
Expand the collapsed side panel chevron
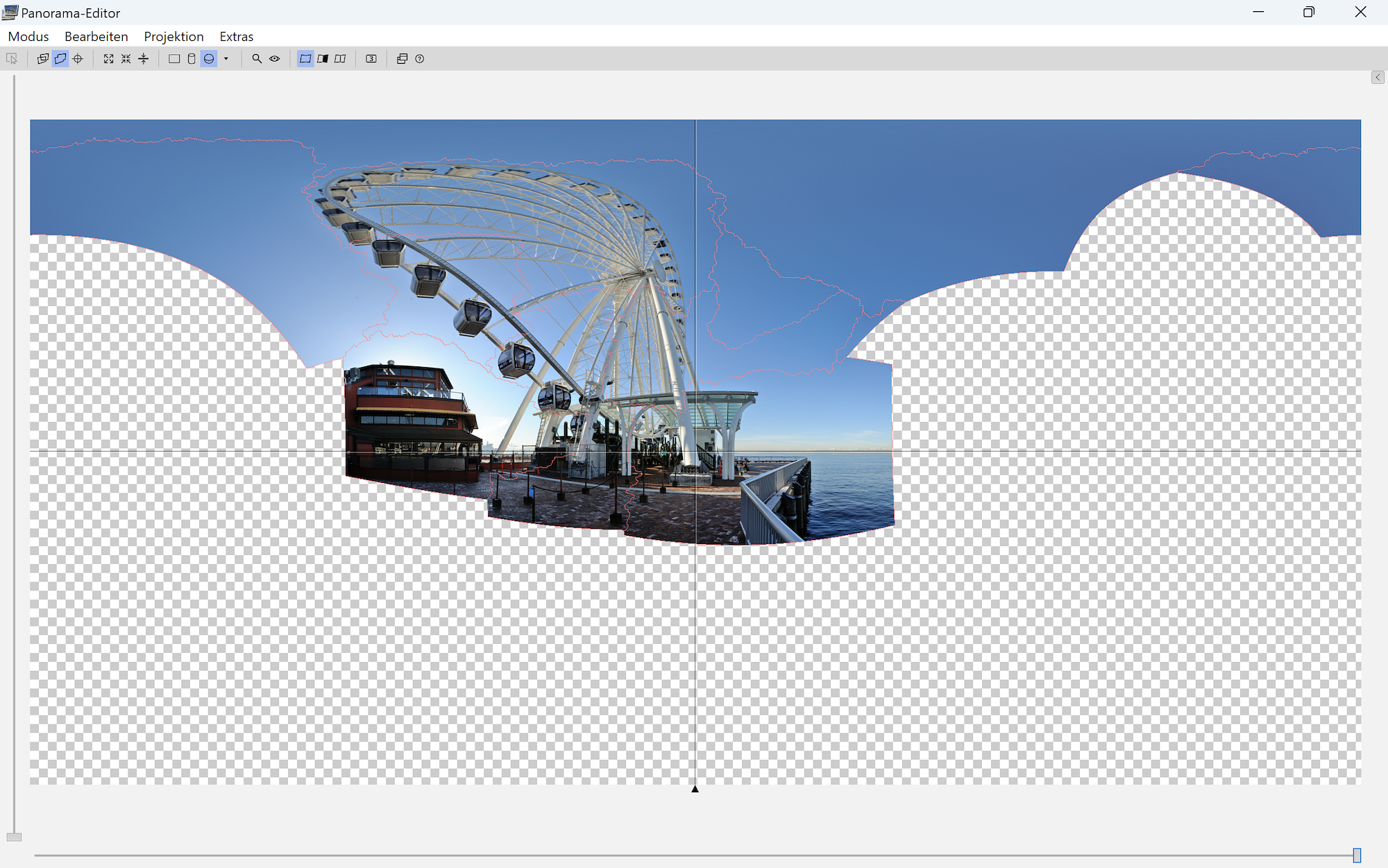coord(1378,78)
